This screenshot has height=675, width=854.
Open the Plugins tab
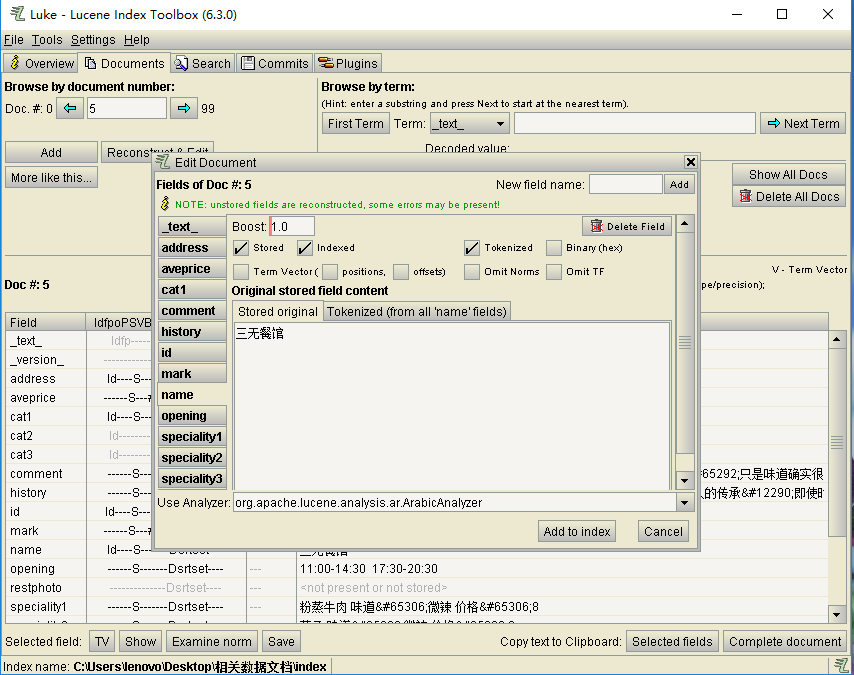pos(347,63)
